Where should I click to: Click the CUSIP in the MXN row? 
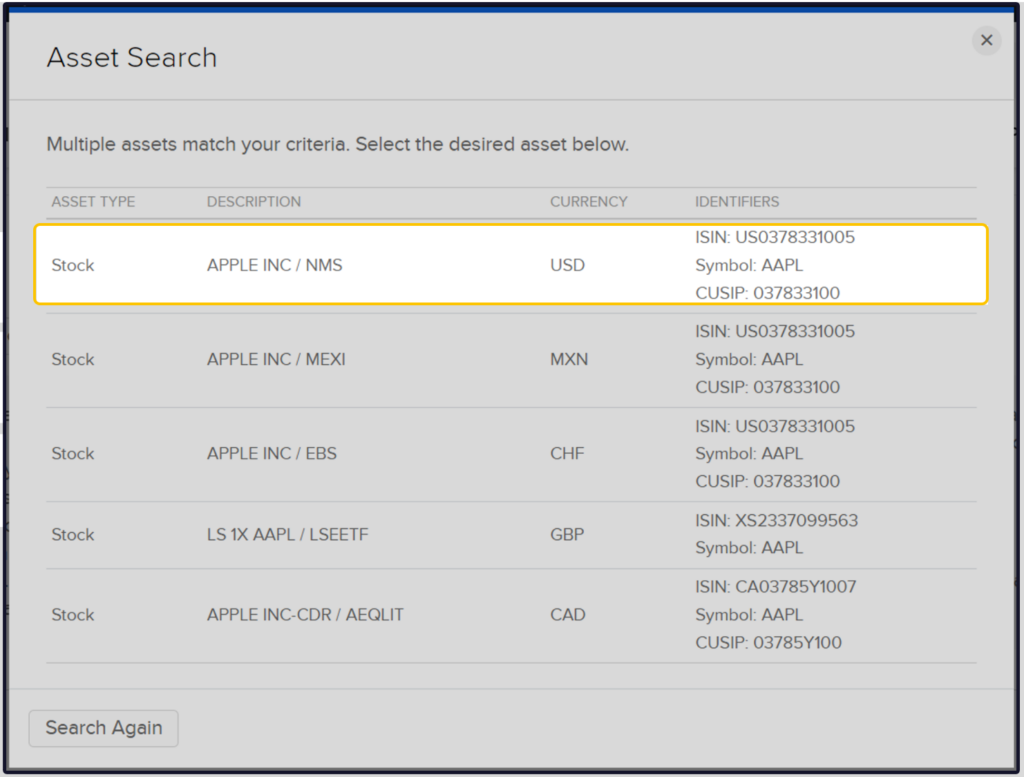coord(767,387)
